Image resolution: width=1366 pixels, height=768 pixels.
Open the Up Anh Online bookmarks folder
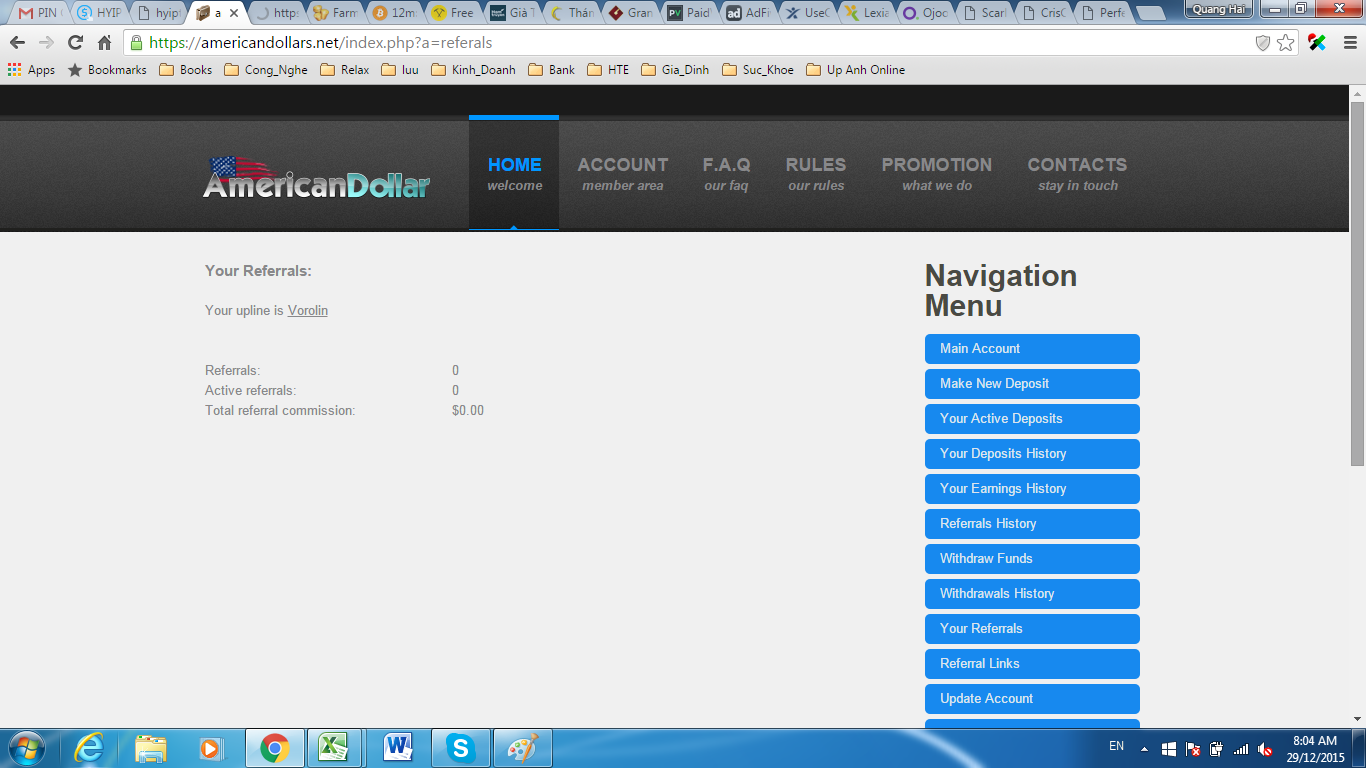(x=856, y=70)
